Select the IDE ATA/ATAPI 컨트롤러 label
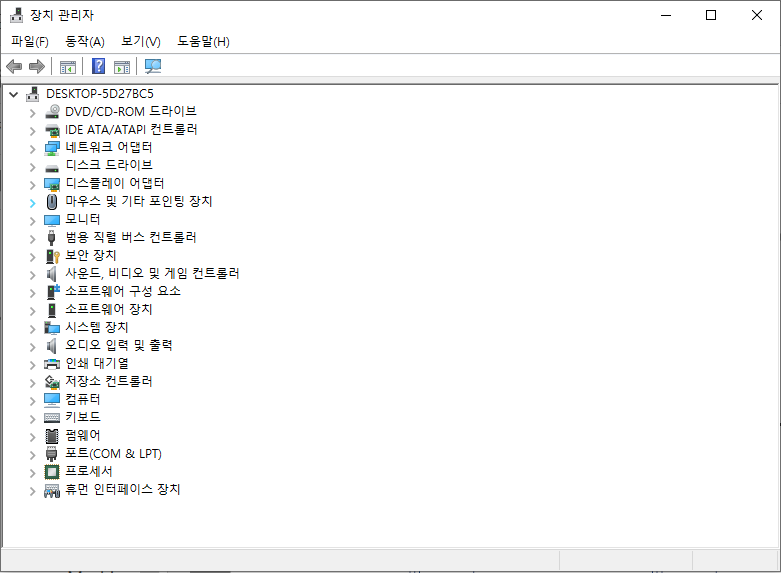Viewport: 781px width, 573px height. (131, 130)
